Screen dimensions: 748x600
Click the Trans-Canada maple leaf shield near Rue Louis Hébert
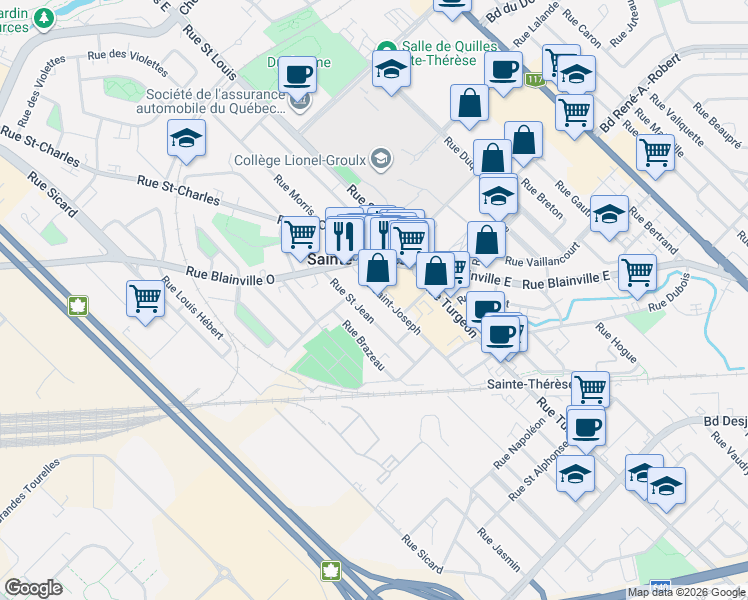78,306
